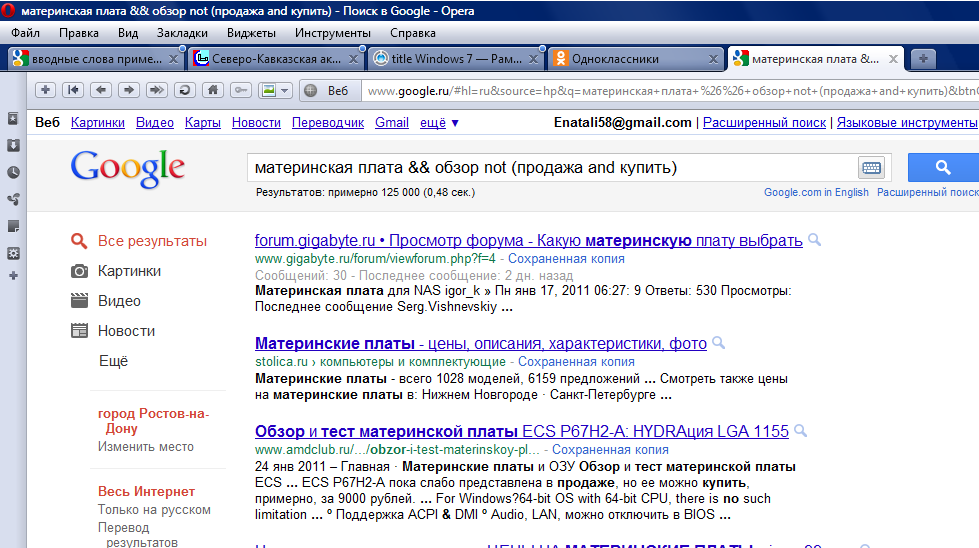Expand the ещё dropdown in top bar

440,122
